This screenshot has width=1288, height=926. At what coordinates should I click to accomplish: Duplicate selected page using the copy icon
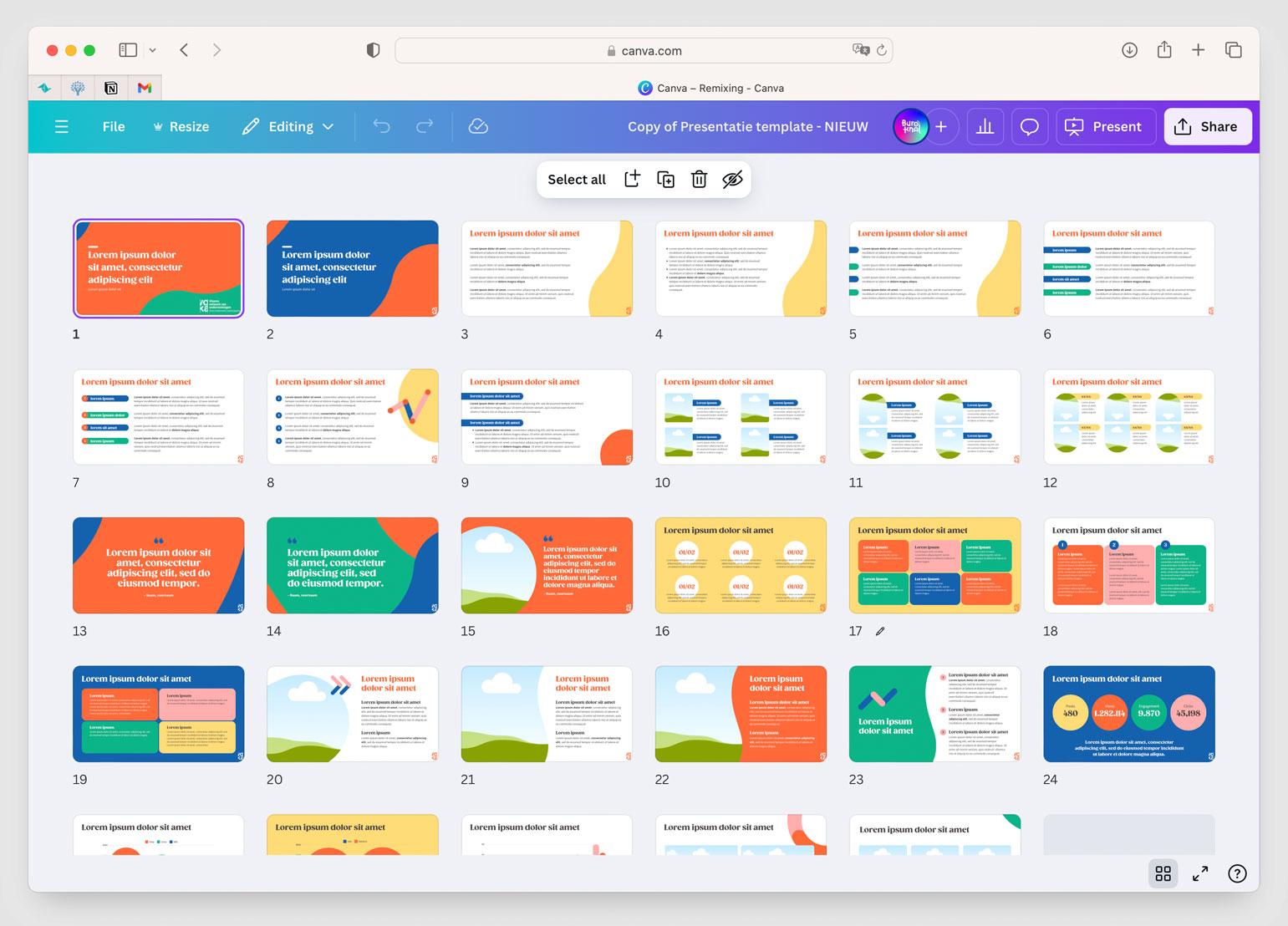pos(665,179)
